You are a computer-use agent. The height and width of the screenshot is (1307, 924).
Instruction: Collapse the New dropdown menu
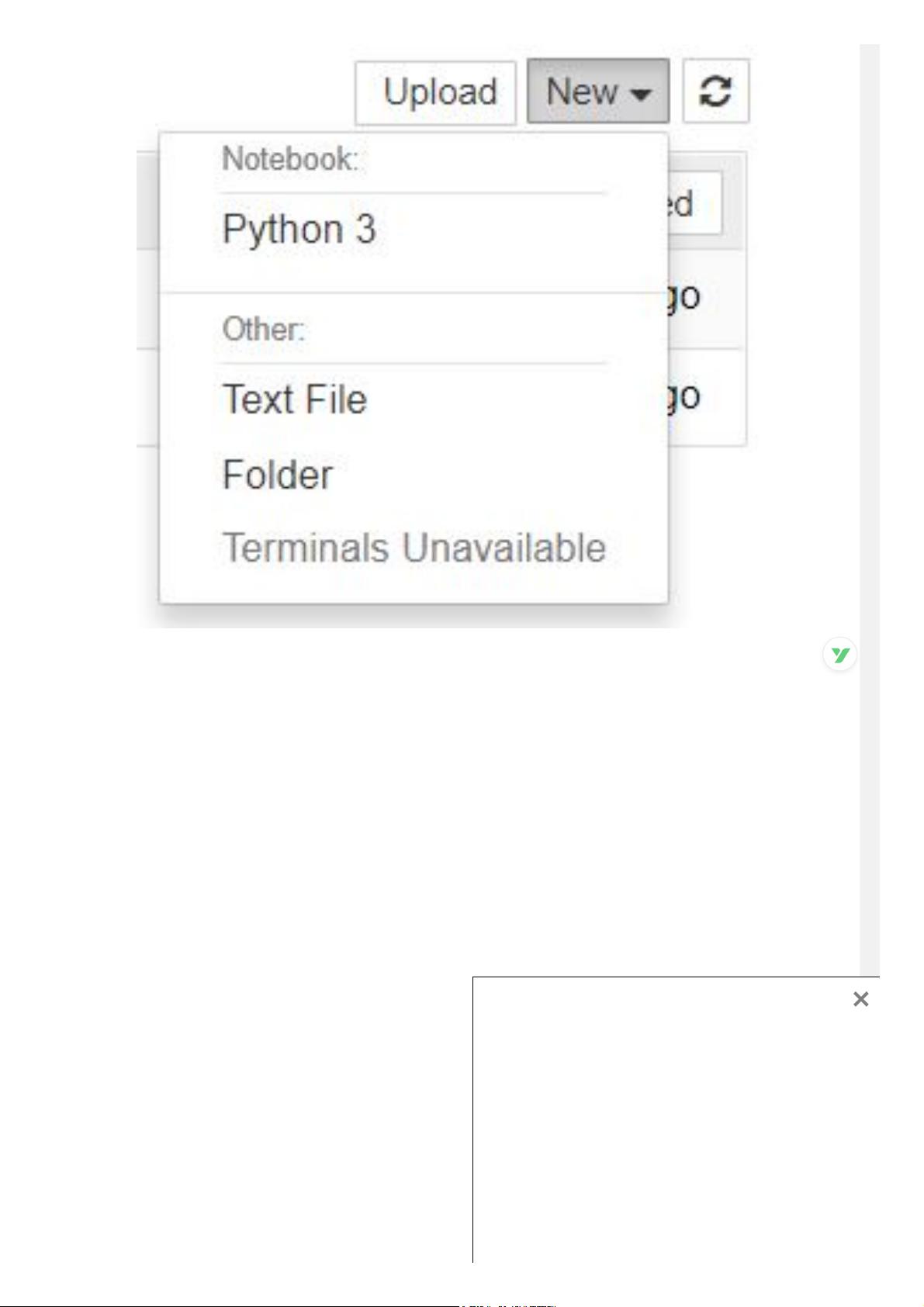pyautogui.click(x=598, y=92)
